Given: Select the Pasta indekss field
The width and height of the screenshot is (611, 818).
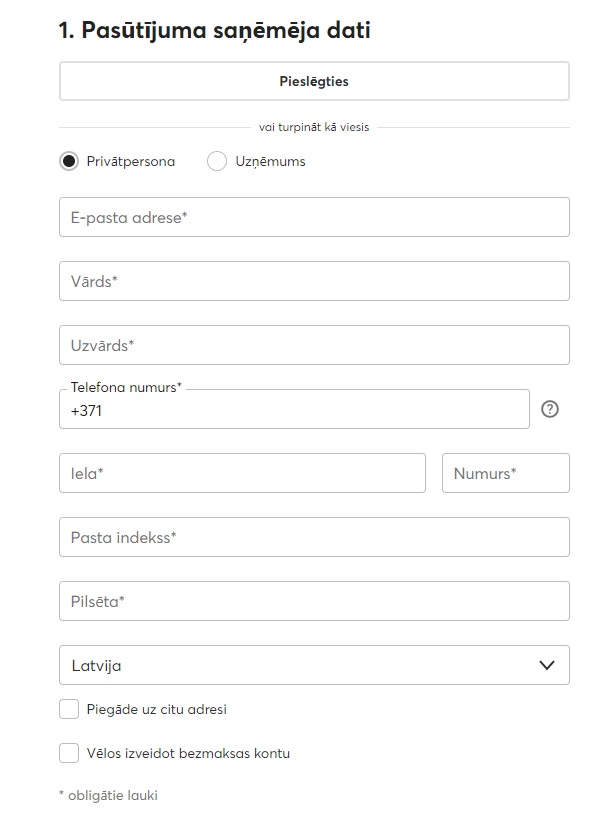Looking at the screenshot, I should pyautogui.click(x=314, y=537).
